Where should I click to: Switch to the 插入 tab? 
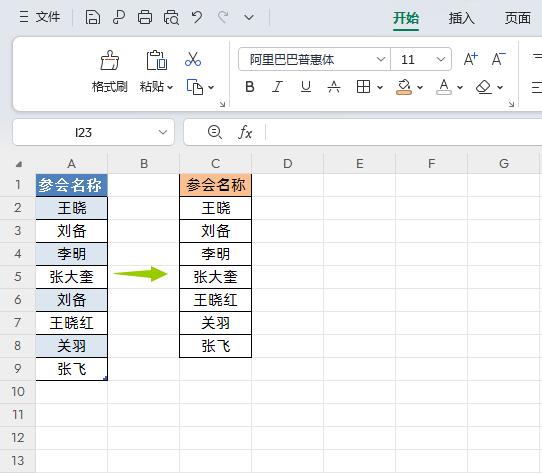(461, 18)
